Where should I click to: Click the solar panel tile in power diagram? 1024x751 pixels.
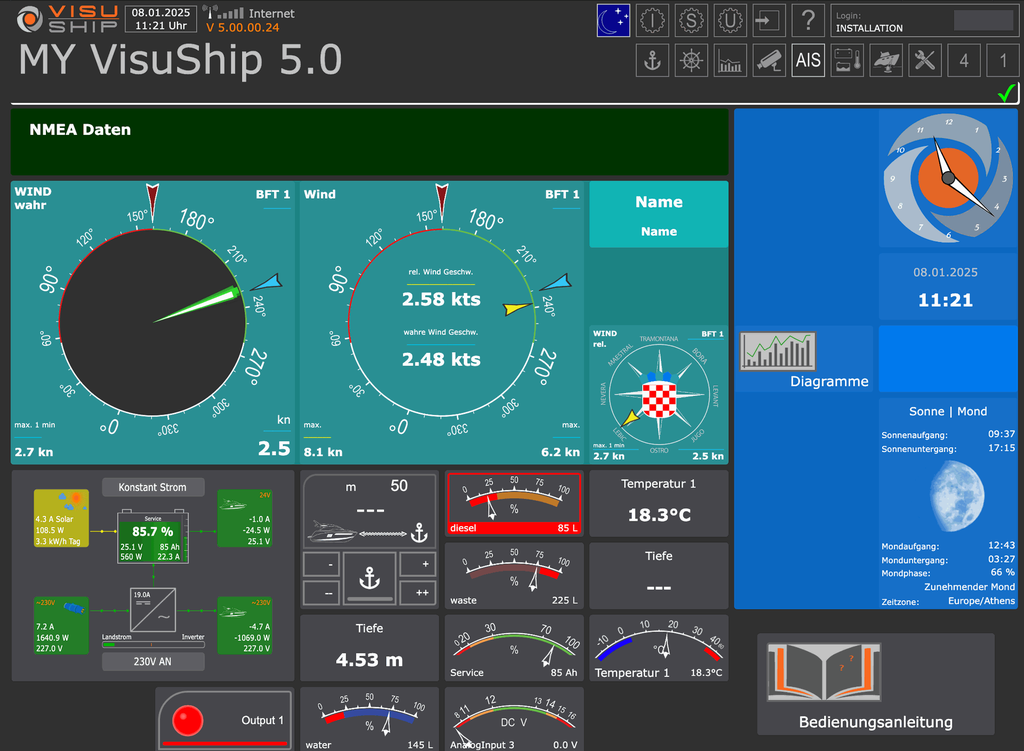pyautogui.click(x=61, y=518)
